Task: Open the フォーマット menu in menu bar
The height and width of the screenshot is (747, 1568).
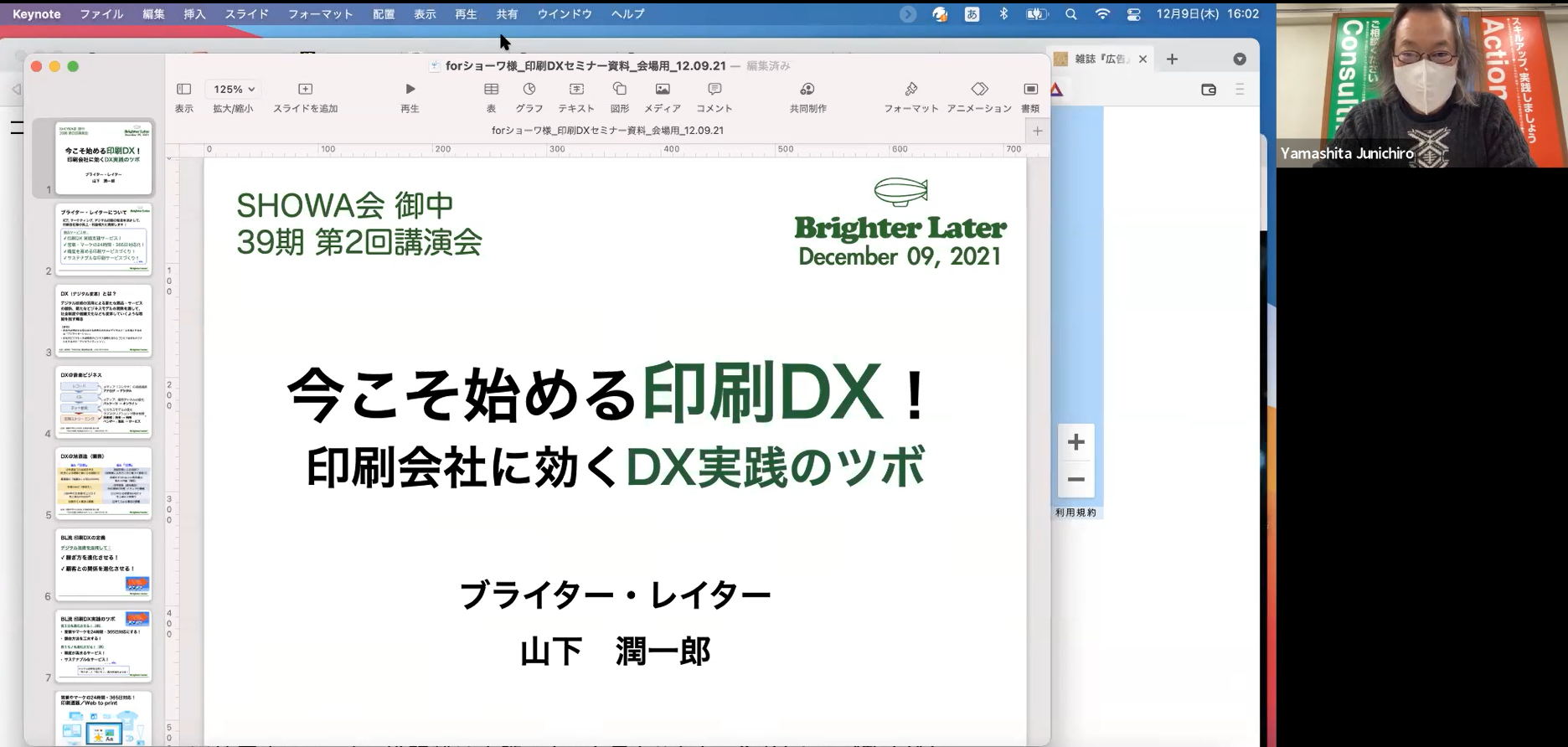Action: [x=320, y=14]
